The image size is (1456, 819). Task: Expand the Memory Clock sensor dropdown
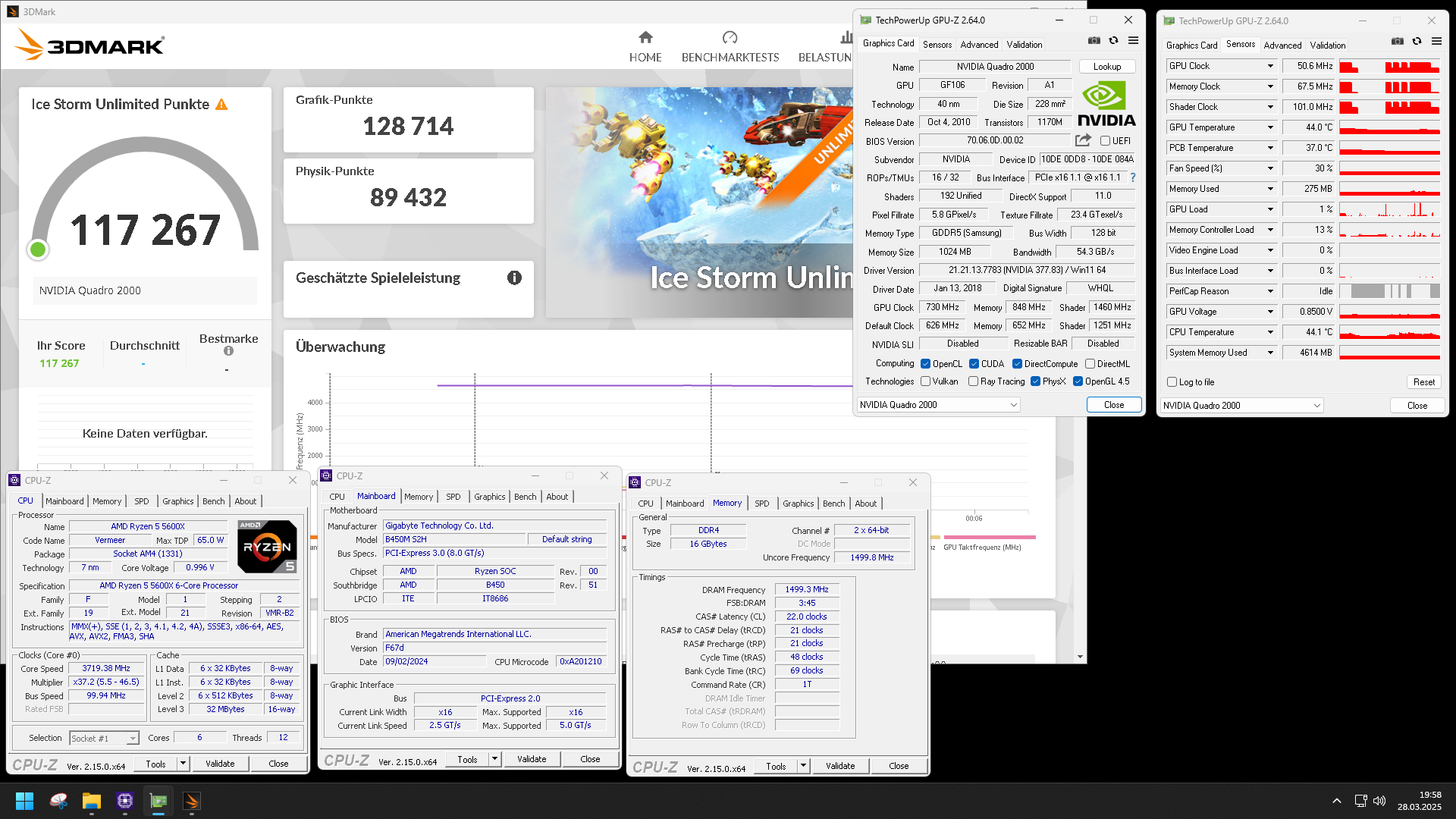click(x=1270, y=86)
